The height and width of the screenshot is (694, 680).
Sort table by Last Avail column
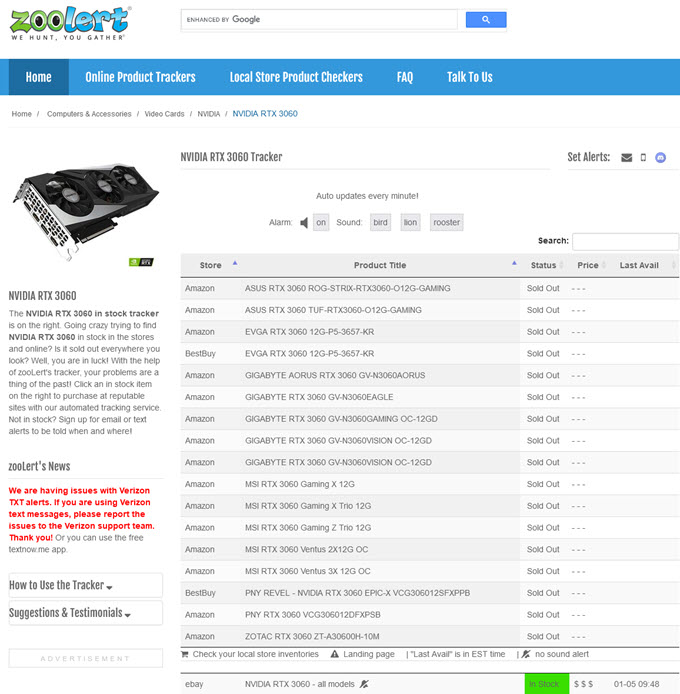click(639, 265)
